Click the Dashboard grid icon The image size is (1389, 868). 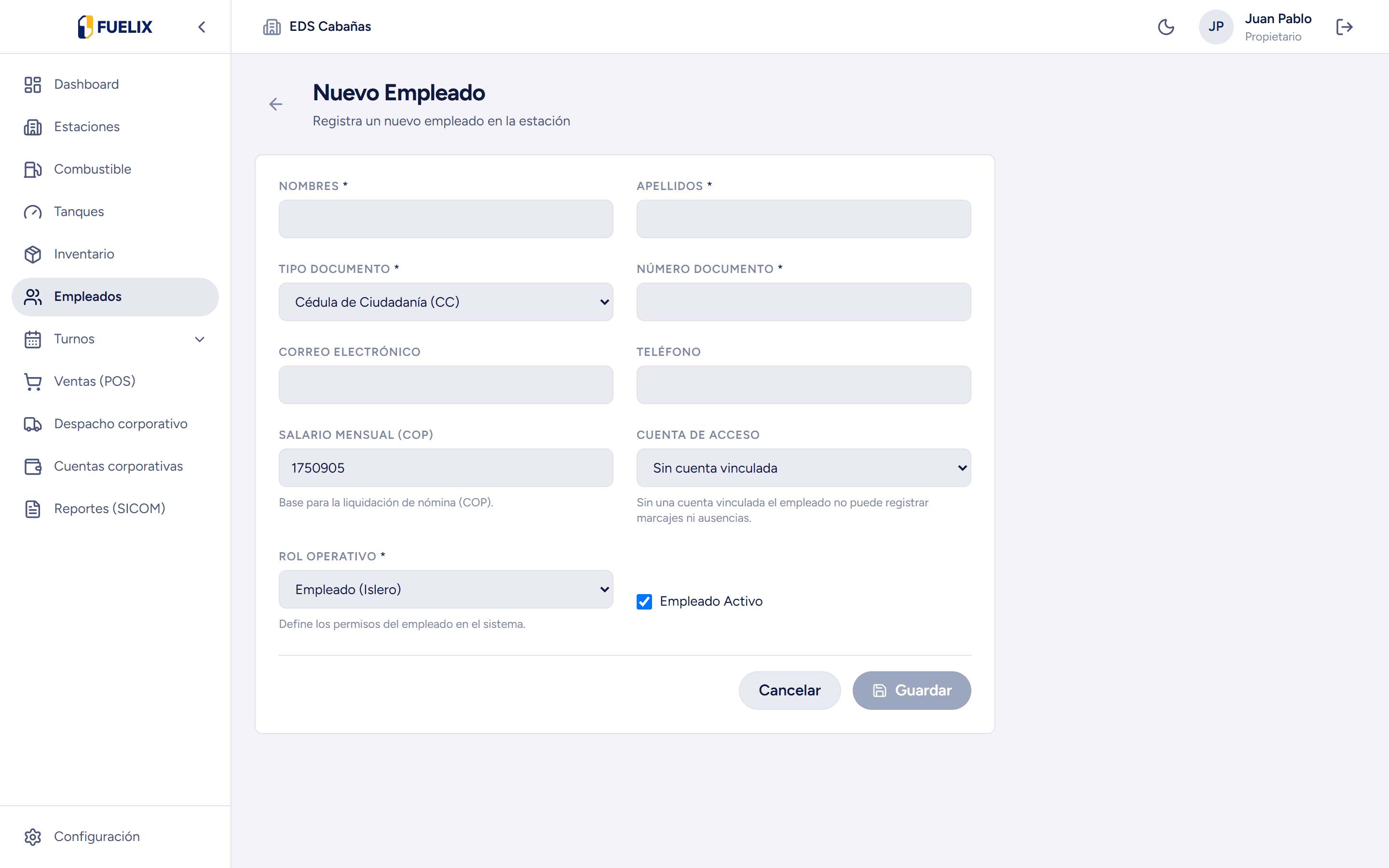coord(33,84)
